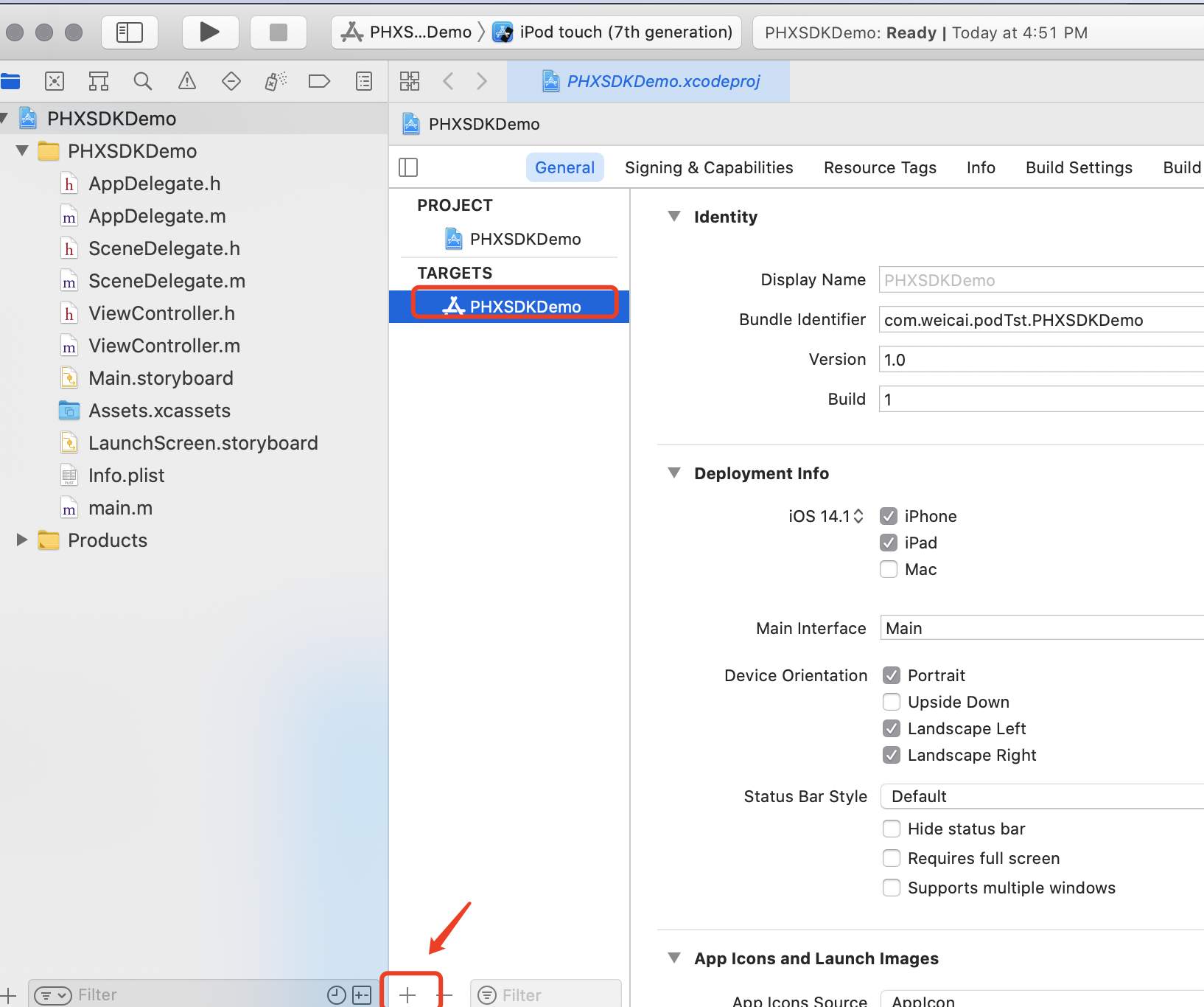Toggle Landscape Right orientation
Image resolution: width=1204 pixels, height=1007 pixels.
pyautogui.click(x=892, y=755)
